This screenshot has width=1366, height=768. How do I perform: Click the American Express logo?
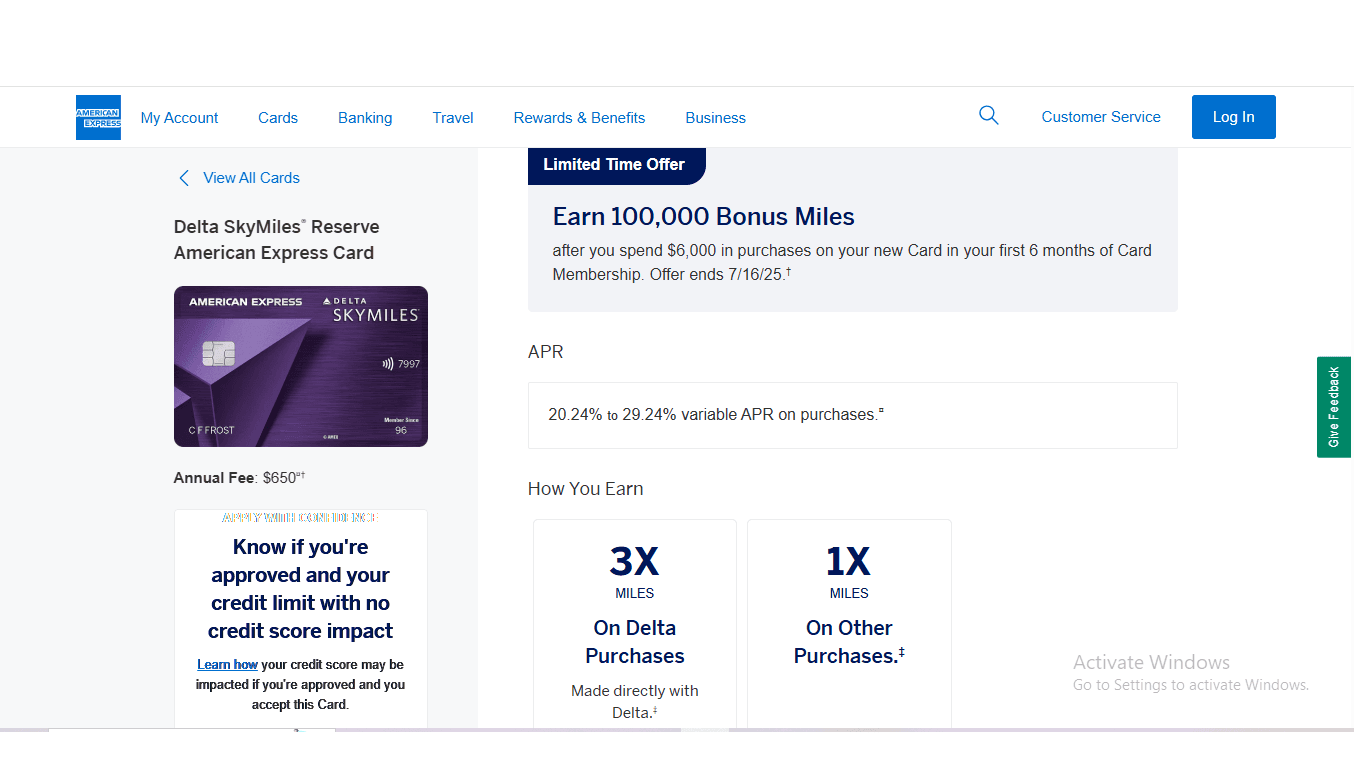click(98, 117)
